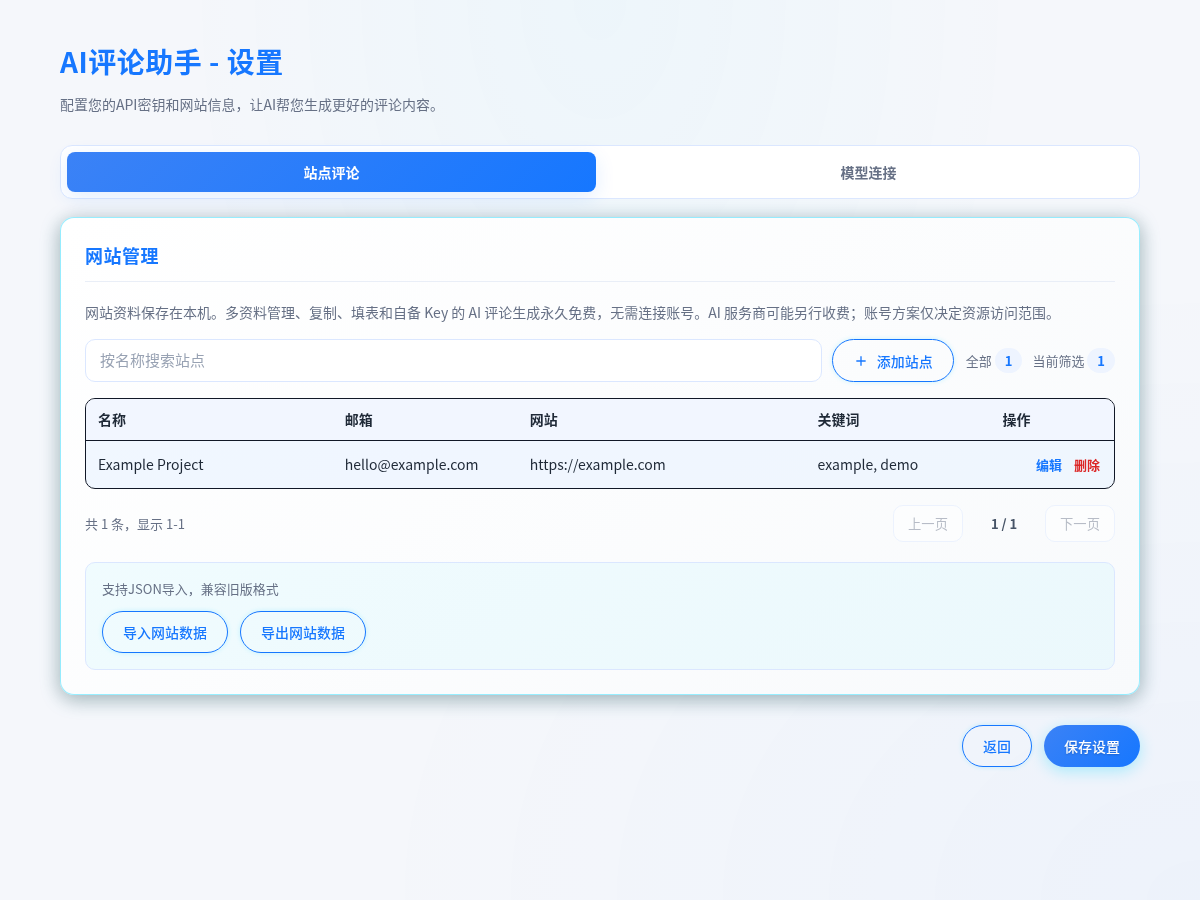Click 导入网站数据 button
The image size is (1200, 900).
[x=165, y=632]
